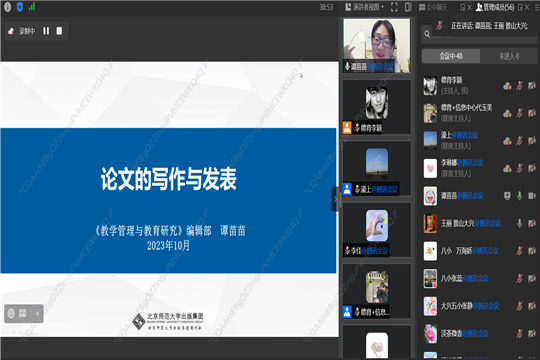540x360 pixels.
Task: Turn on camera for 濠上 member
Action: [532, 141]
